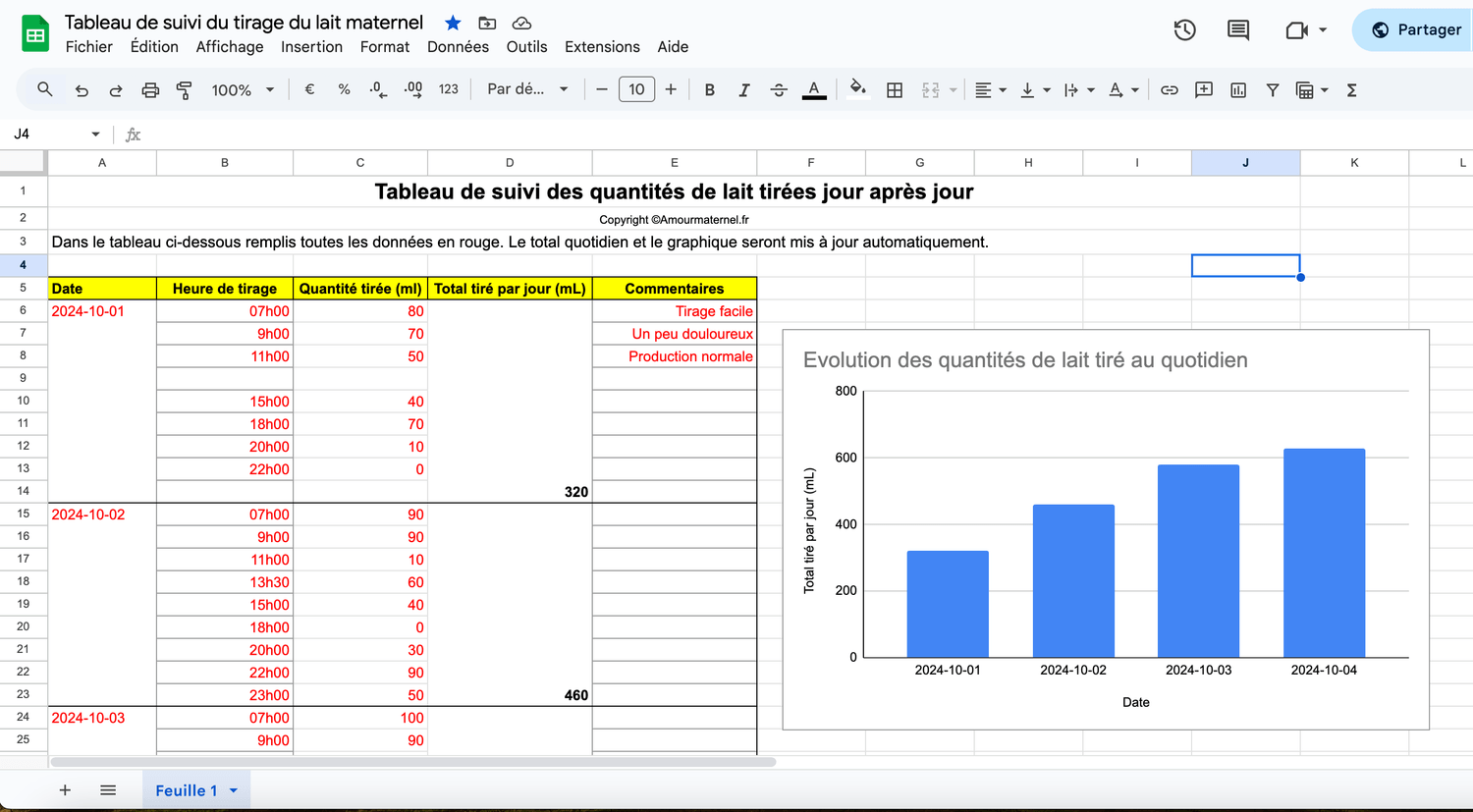Viewport: 1473px width, 812px height.
Task: Click the add new sheet plus button
Action: [65, 790]
